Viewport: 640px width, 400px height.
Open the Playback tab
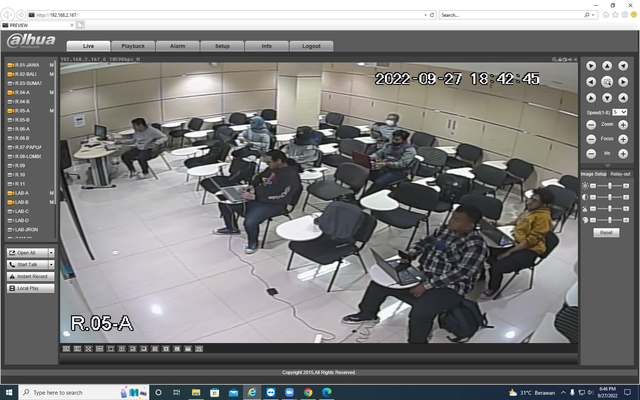pyautogui.click(x=133, y=46)
